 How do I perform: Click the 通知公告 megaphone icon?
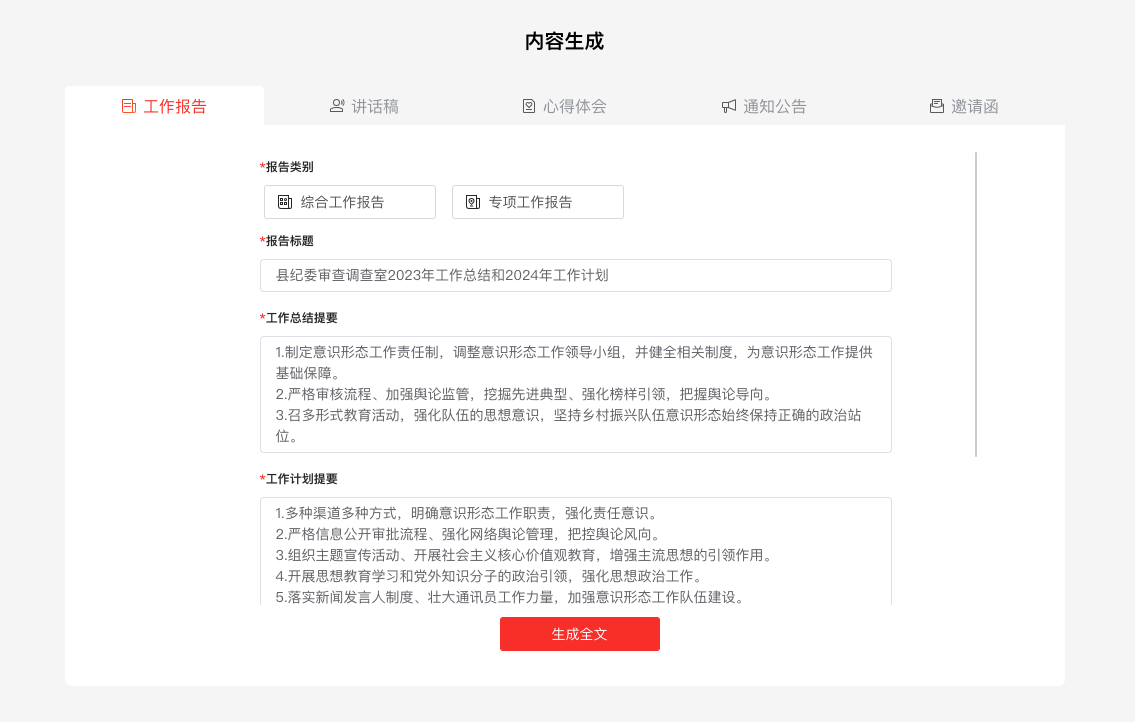(729, 106)
